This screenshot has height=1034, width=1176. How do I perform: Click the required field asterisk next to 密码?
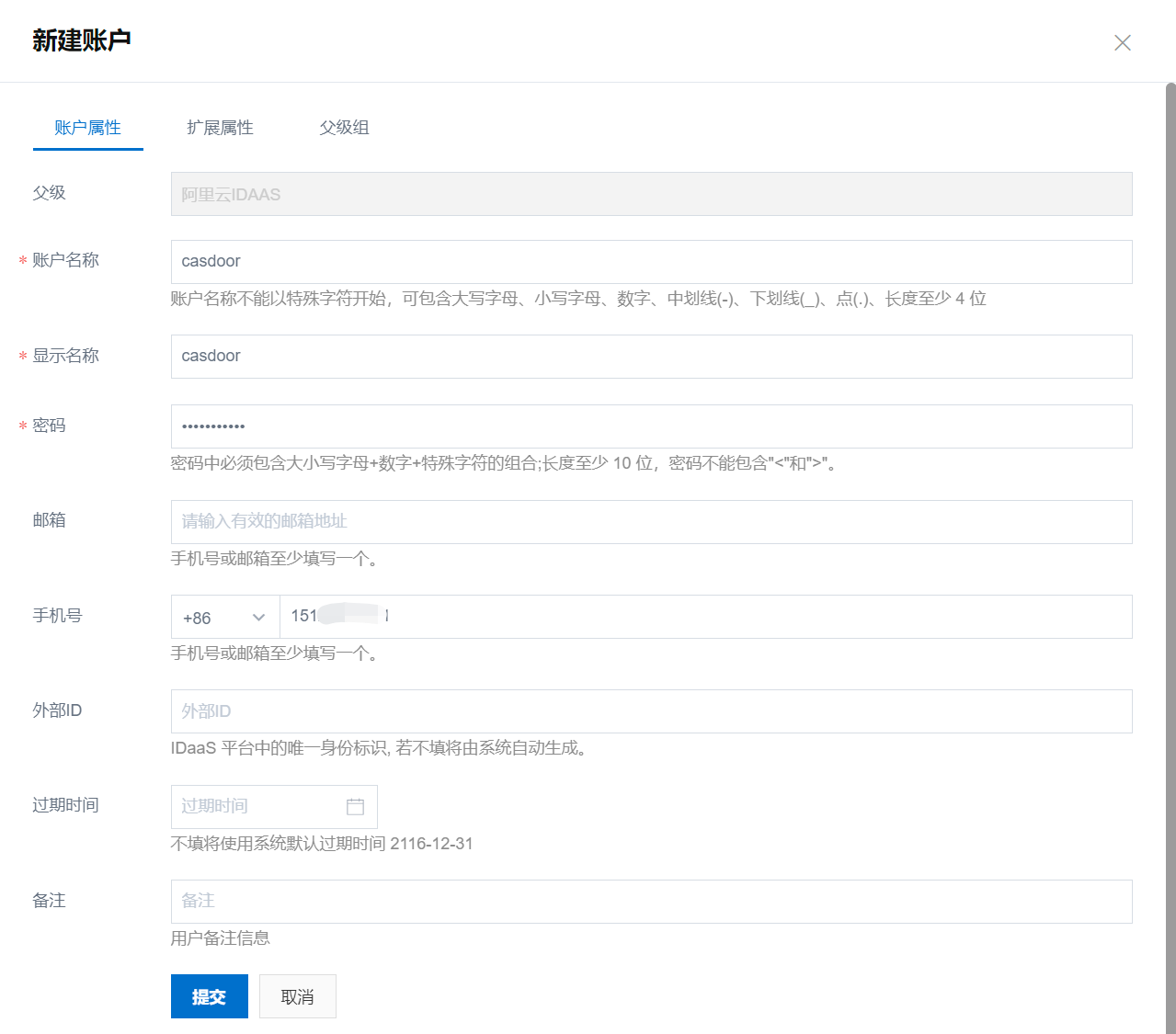pos(21,426)
